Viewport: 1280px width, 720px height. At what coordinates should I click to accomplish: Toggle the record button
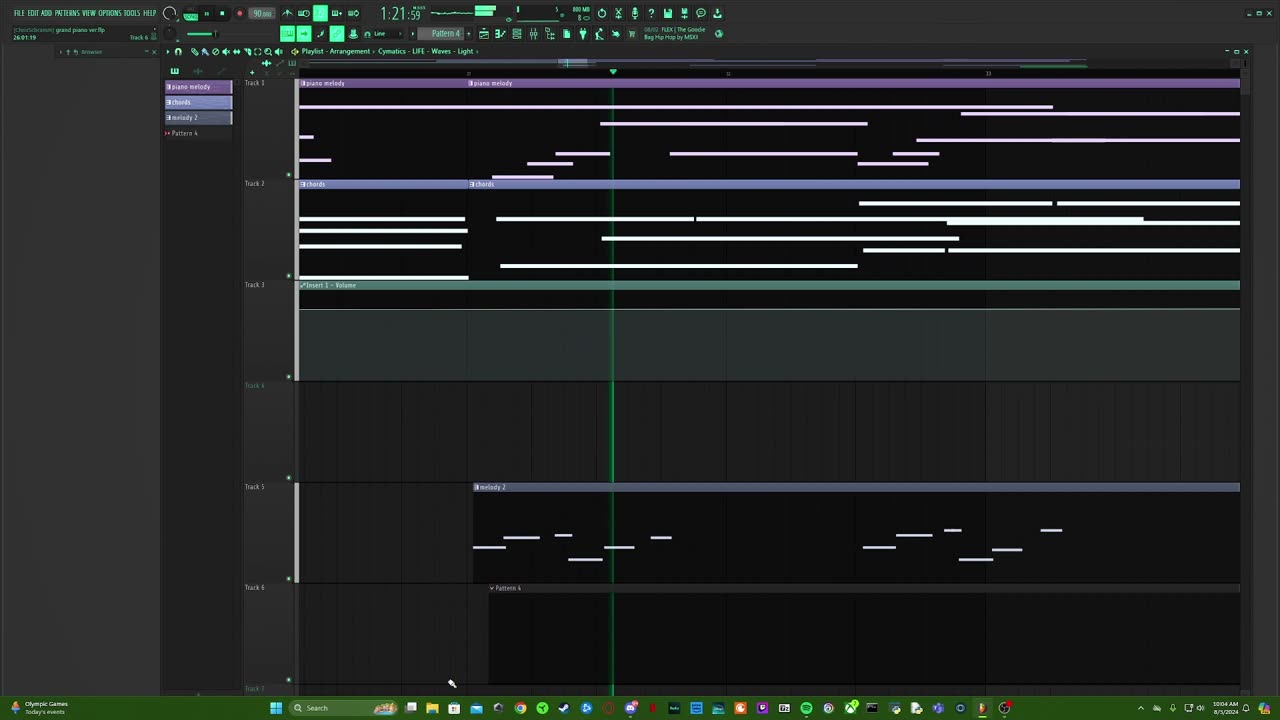click(x=240, y=13)
